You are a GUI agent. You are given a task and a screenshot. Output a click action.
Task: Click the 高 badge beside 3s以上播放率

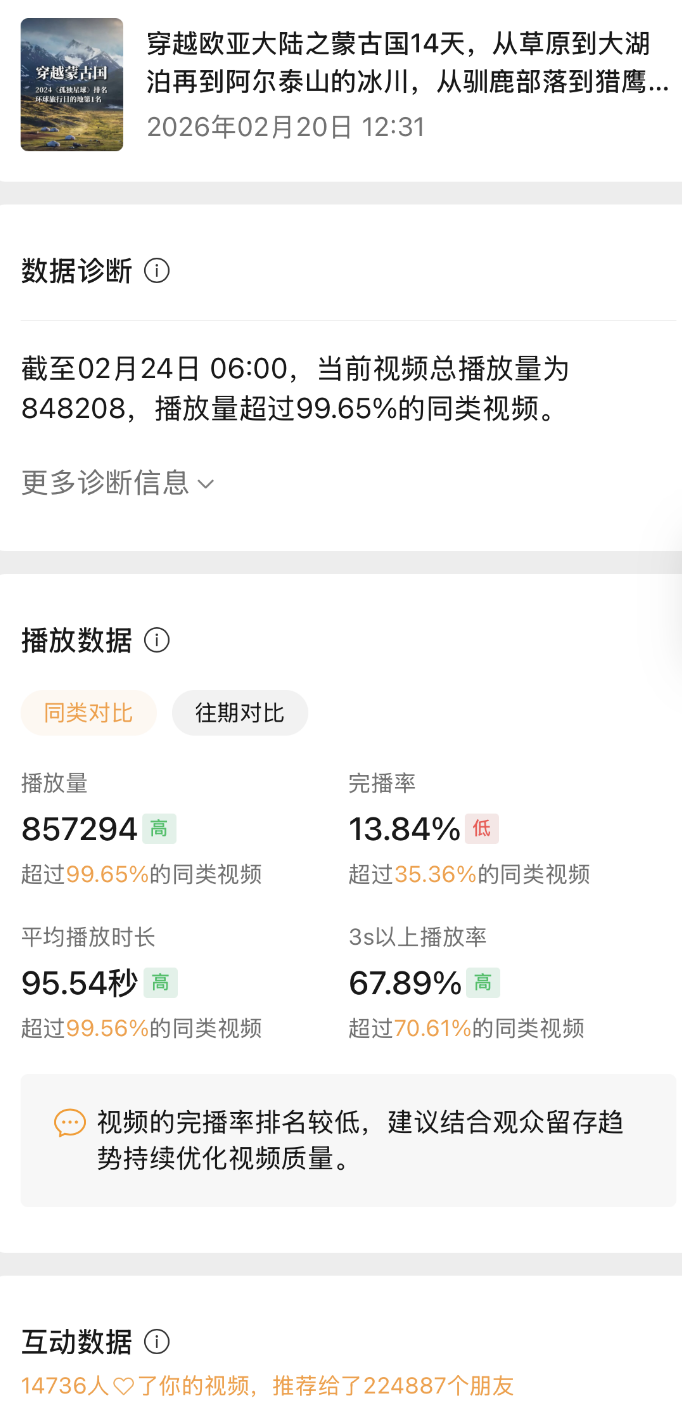[483, 982]
